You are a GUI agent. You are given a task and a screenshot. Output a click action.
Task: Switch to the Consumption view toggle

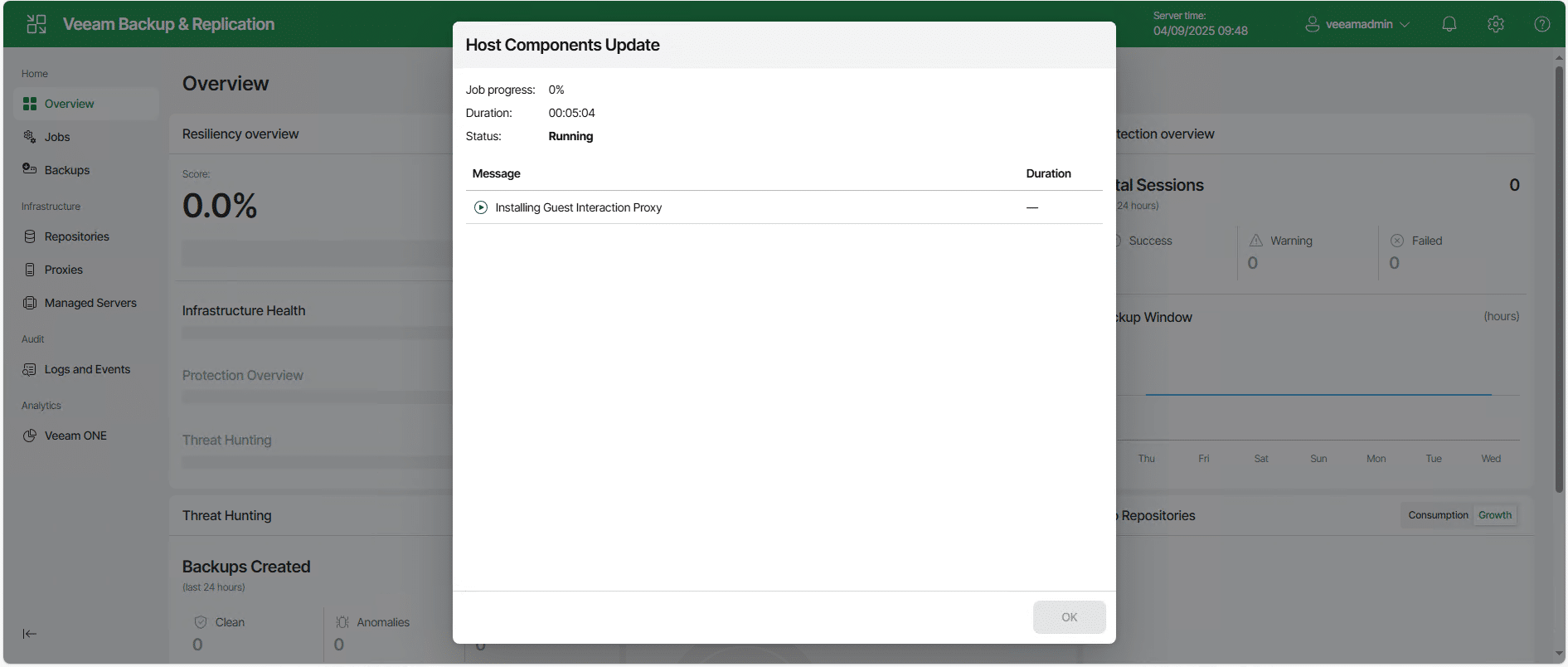click(1438, 515)
